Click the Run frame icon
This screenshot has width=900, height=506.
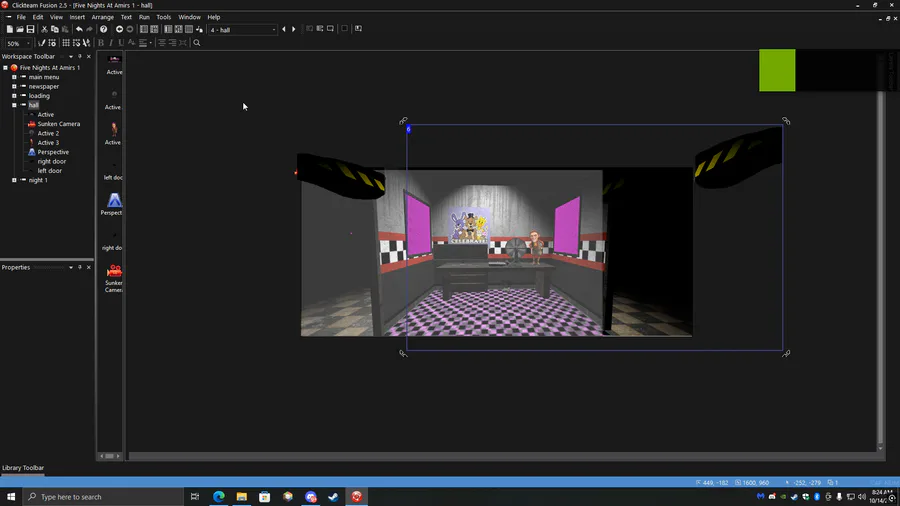click(x=330, y=29)
